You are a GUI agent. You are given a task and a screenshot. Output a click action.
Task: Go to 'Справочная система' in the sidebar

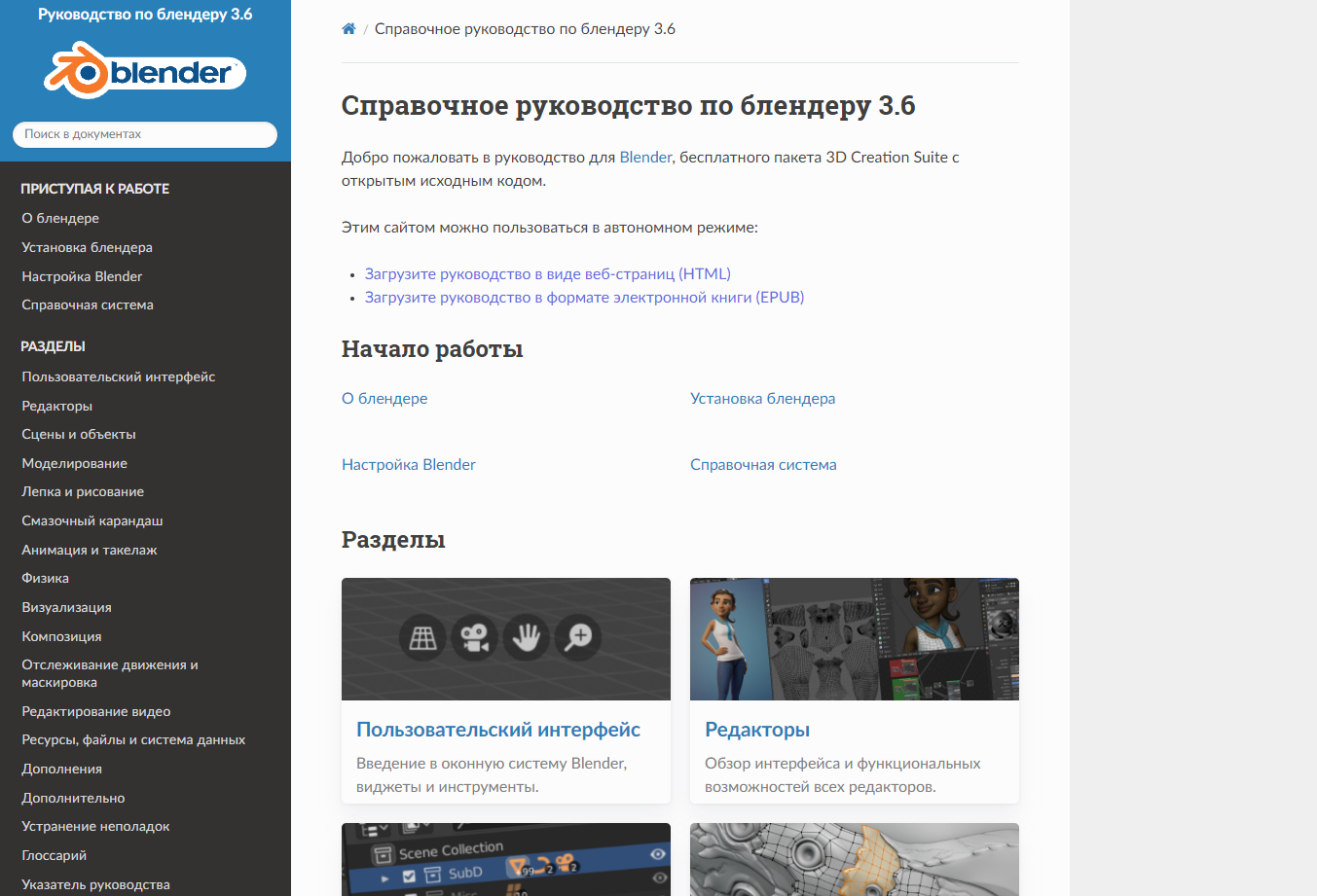tap(88, 305)
